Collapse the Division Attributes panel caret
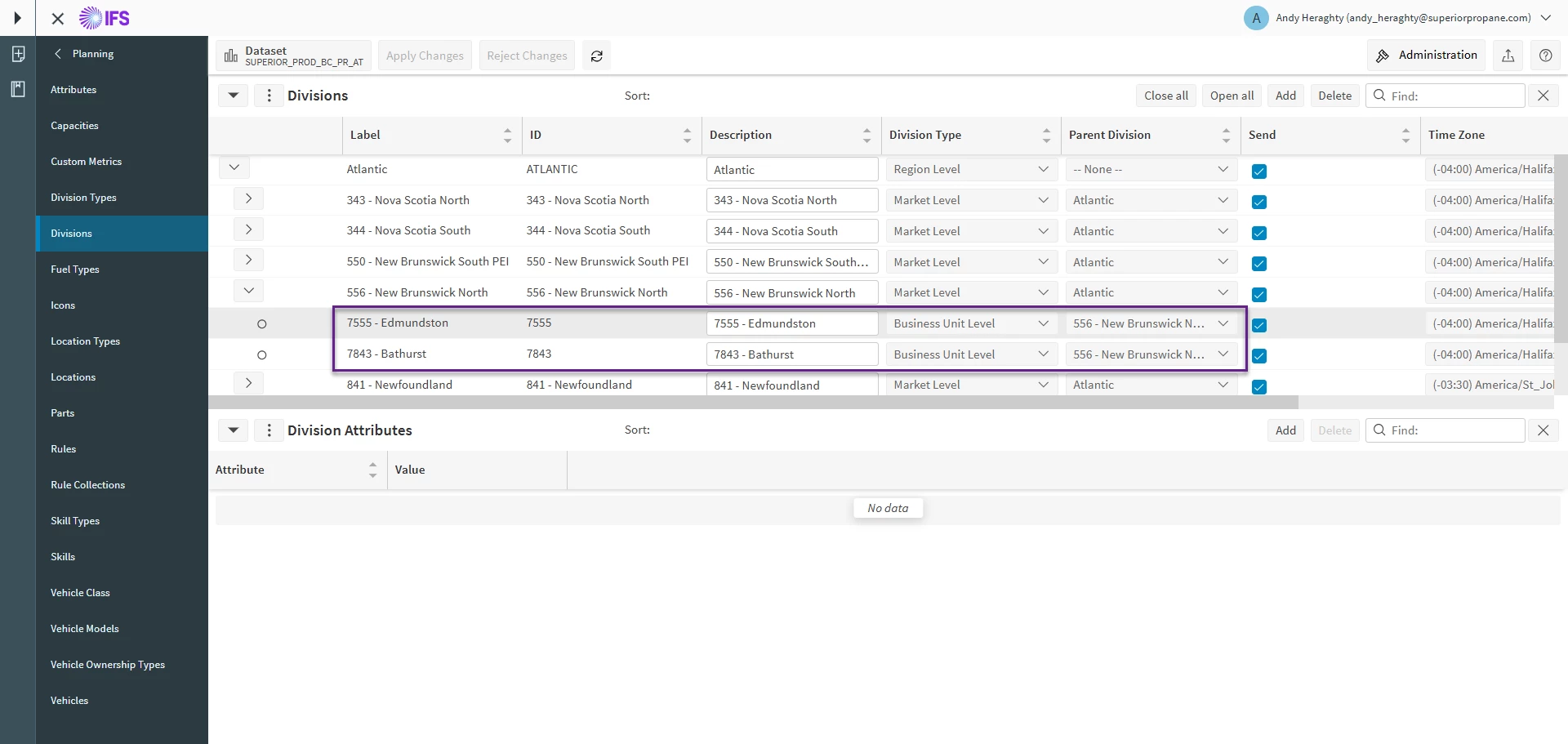This screenshot has height=744, width=1568. click(x=233, y=430)
